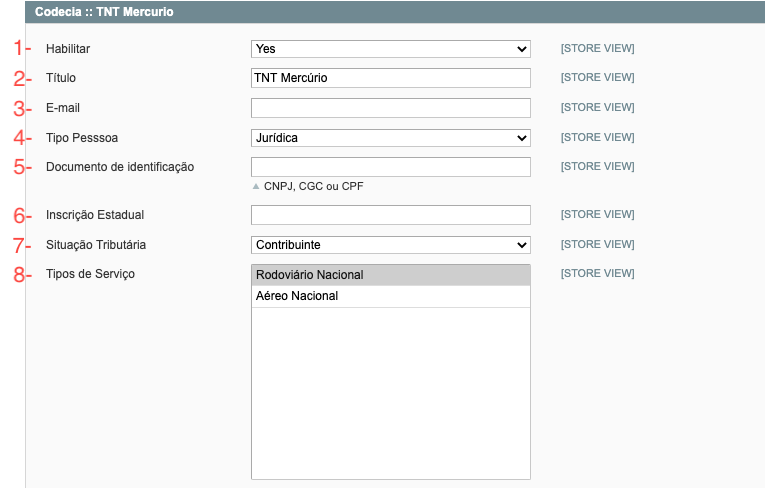
Task: Choose Aéreo Nacional in service list
Action: pos(390,296)
